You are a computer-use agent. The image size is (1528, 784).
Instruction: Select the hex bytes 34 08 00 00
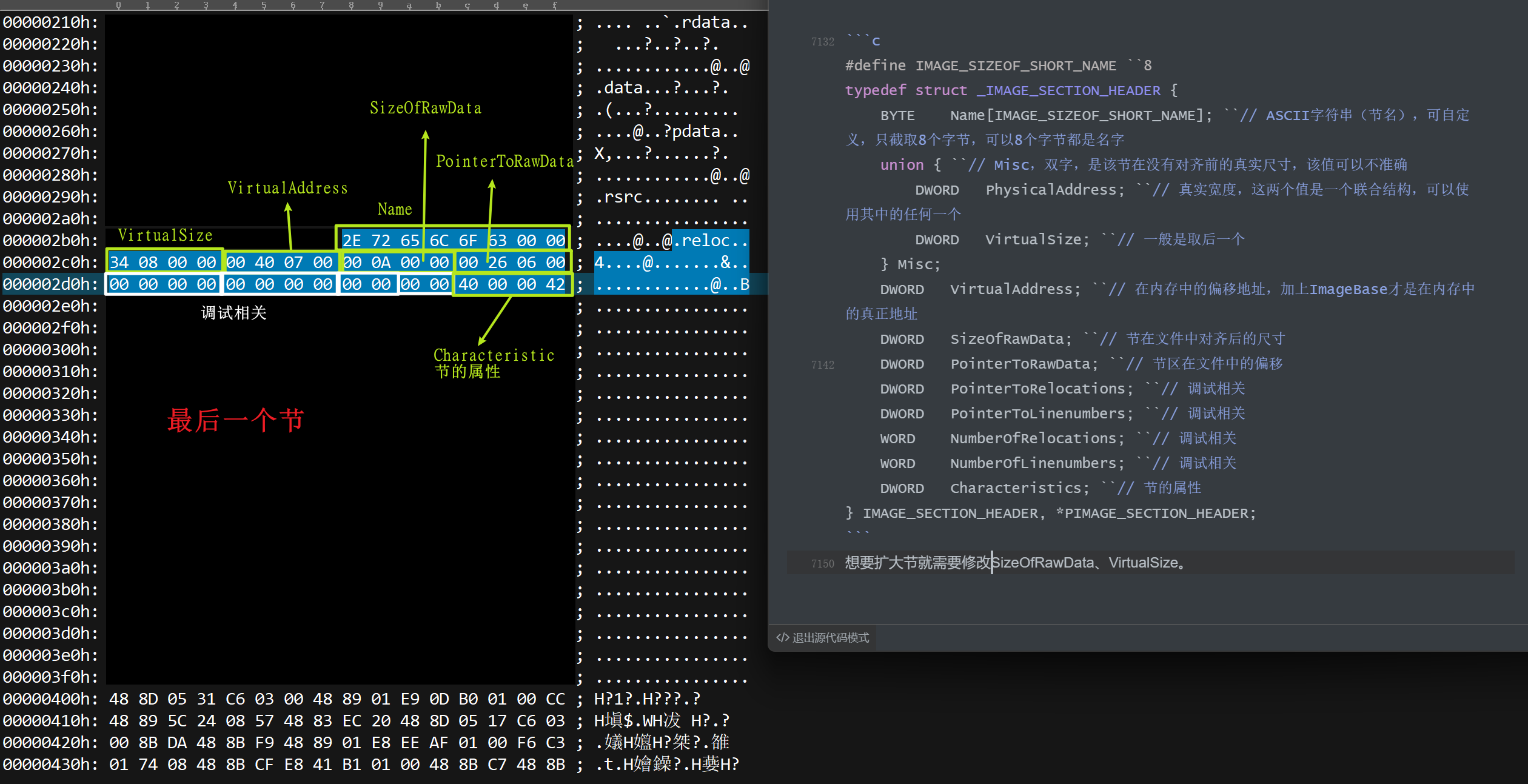click(163, 263)
